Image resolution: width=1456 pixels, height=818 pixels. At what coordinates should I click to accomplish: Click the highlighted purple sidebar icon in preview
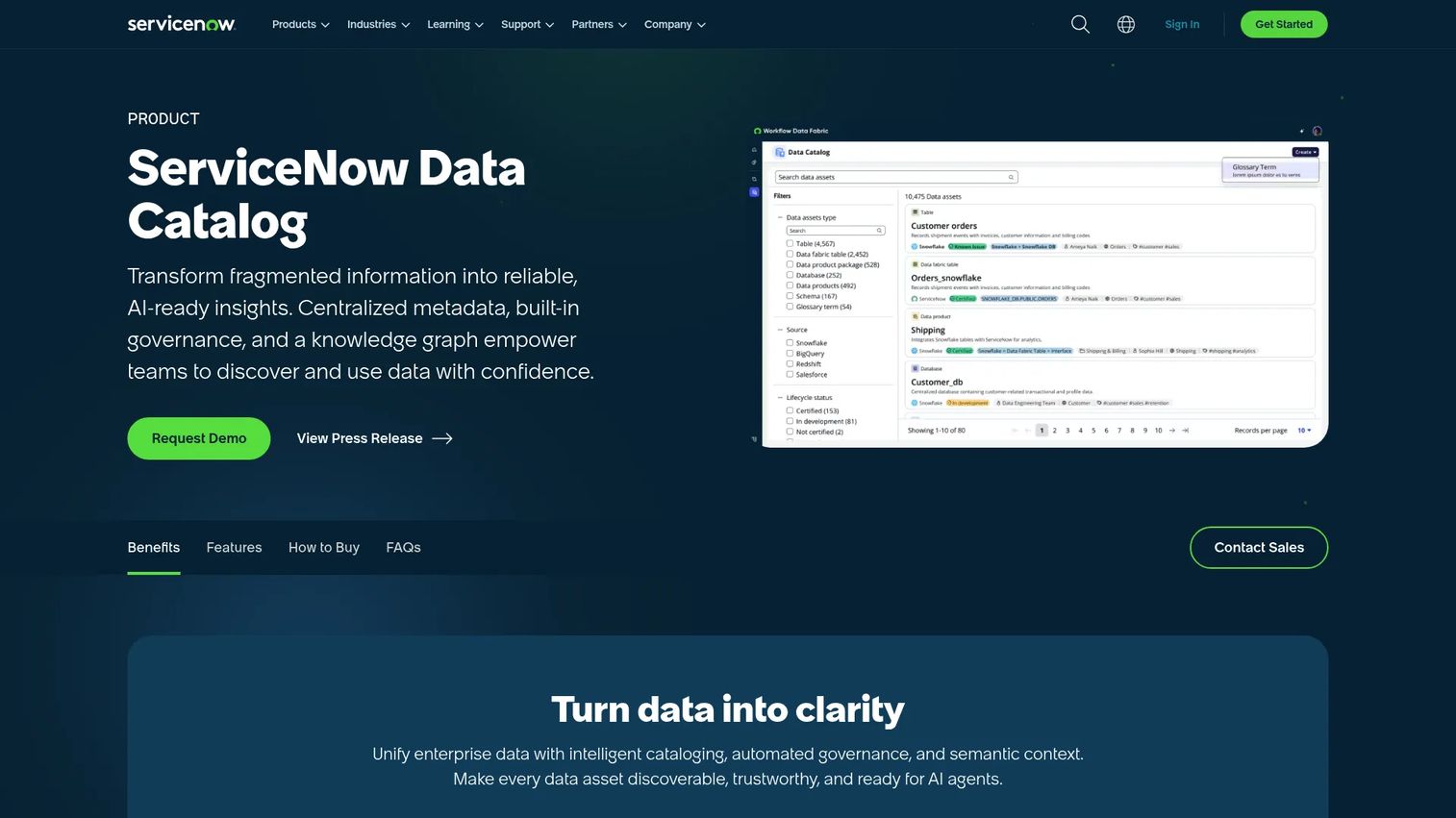coord(754,192)
